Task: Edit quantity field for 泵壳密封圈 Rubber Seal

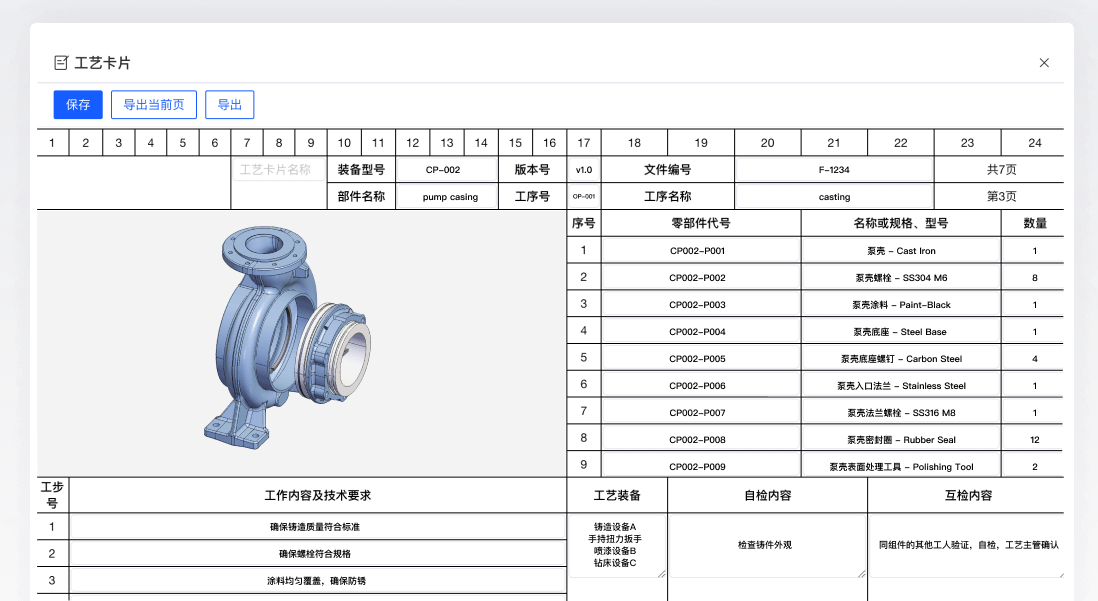Action: (x=1034, y=439)
